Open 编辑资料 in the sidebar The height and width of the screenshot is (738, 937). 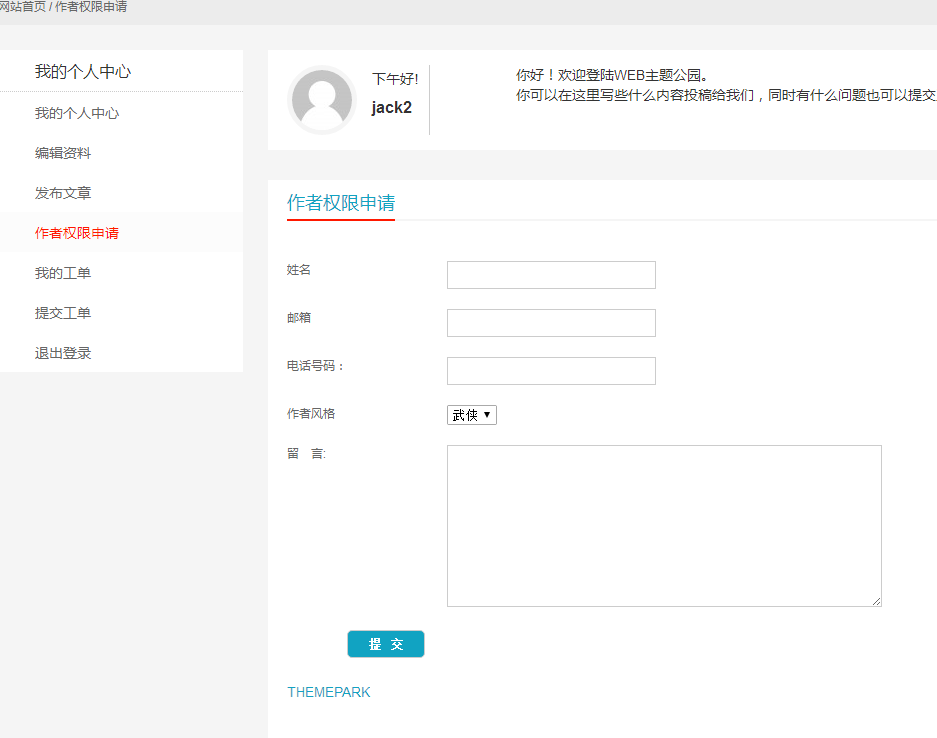pyautogui.click(x=64, y=152)
